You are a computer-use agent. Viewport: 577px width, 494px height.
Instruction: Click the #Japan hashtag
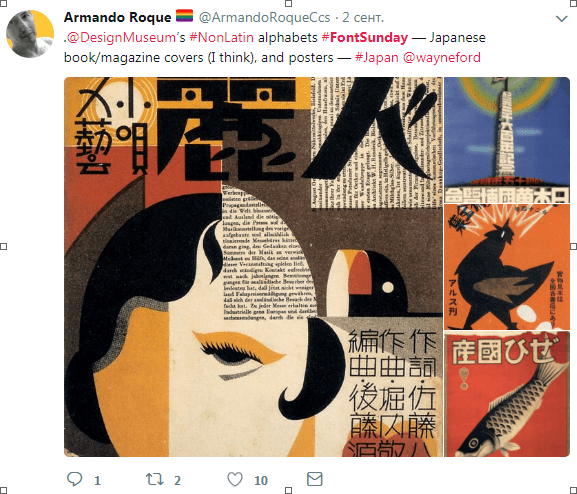pyautogui.click(x=376, y=57)
